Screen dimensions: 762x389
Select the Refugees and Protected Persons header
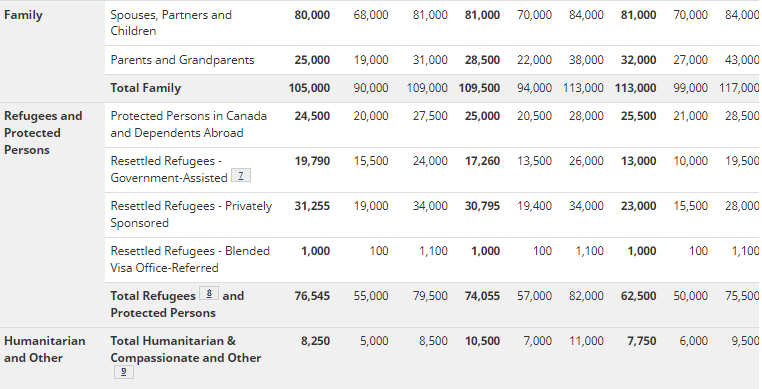click(x=43, y=133)
